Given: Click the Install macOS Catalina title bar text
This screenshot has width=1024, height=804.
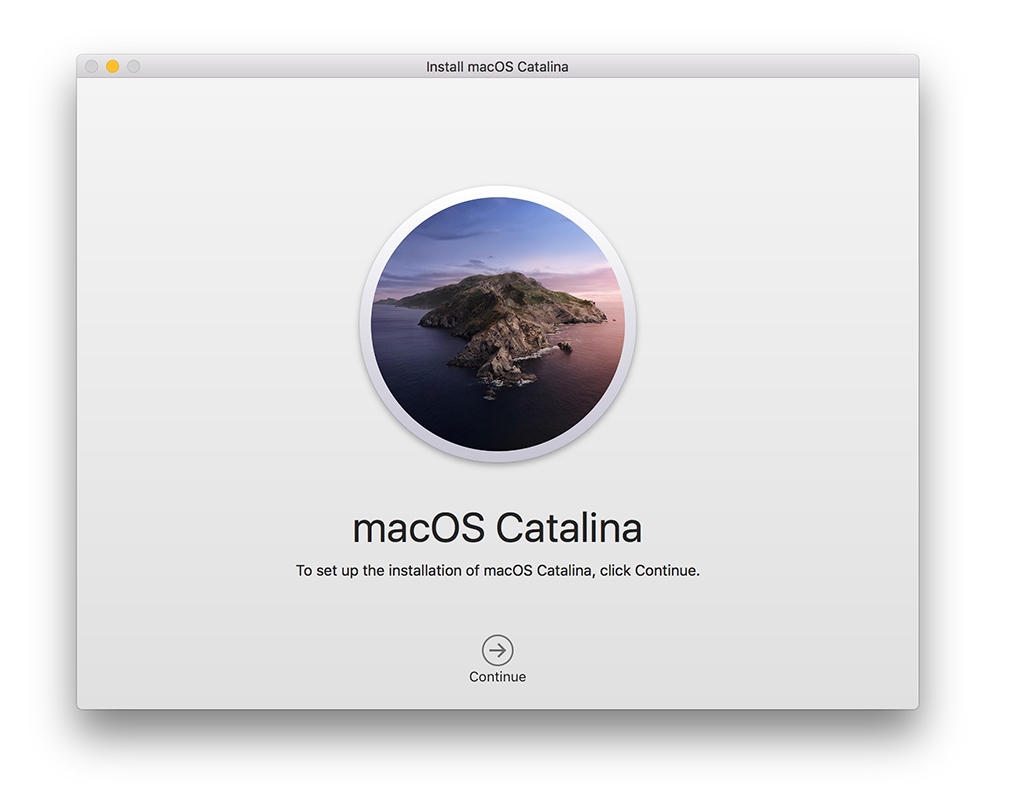Looking at the screenshot, I should [x=497, y=66].
